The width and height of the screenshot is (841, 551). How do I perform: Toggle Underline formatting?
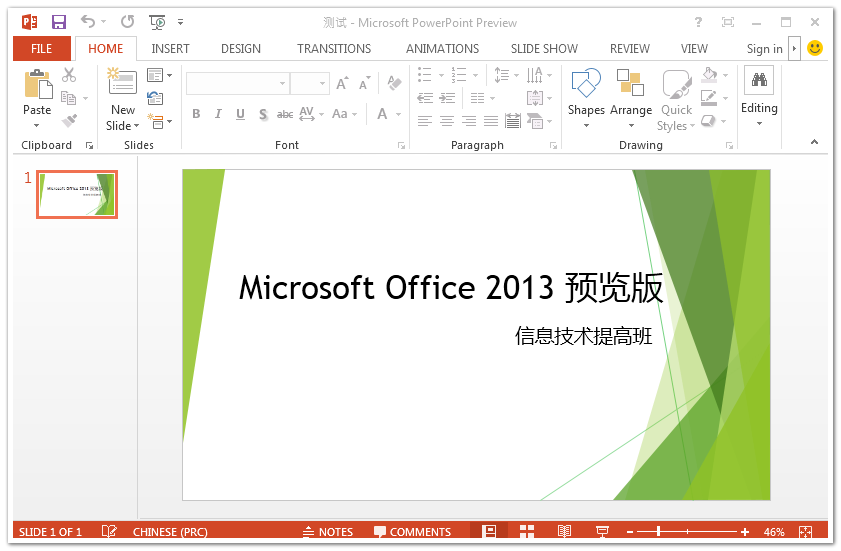click(x=240, y=114)
